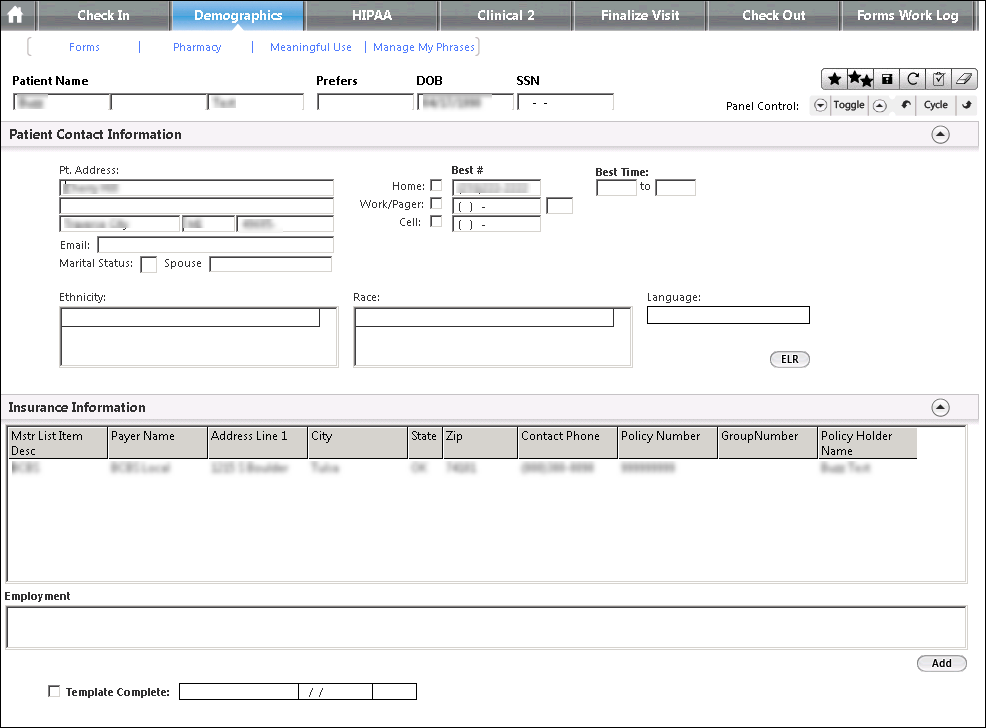Open the Forms Work Log tab
The width and height of the screenshot is (986, 728).
907,15
